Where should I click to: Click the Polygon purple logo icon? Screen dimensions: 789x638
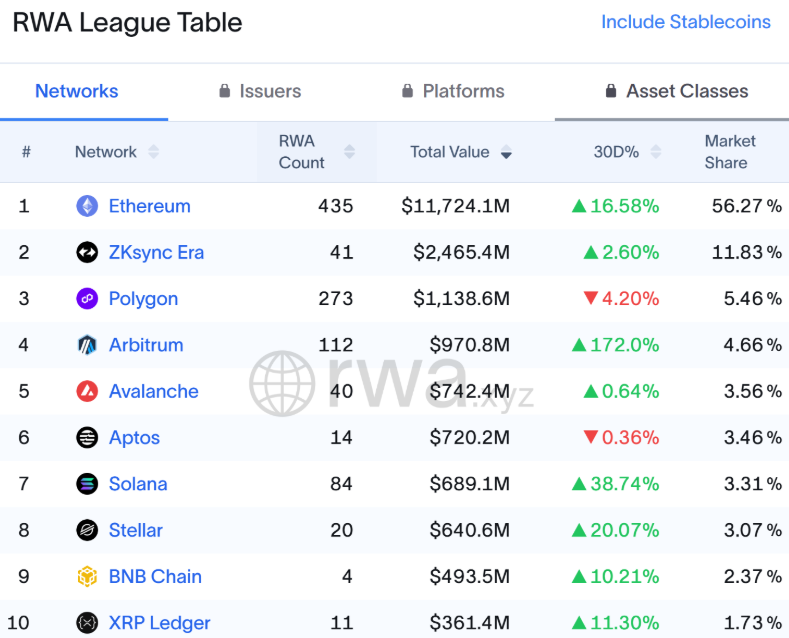click(x=87, y=298)
